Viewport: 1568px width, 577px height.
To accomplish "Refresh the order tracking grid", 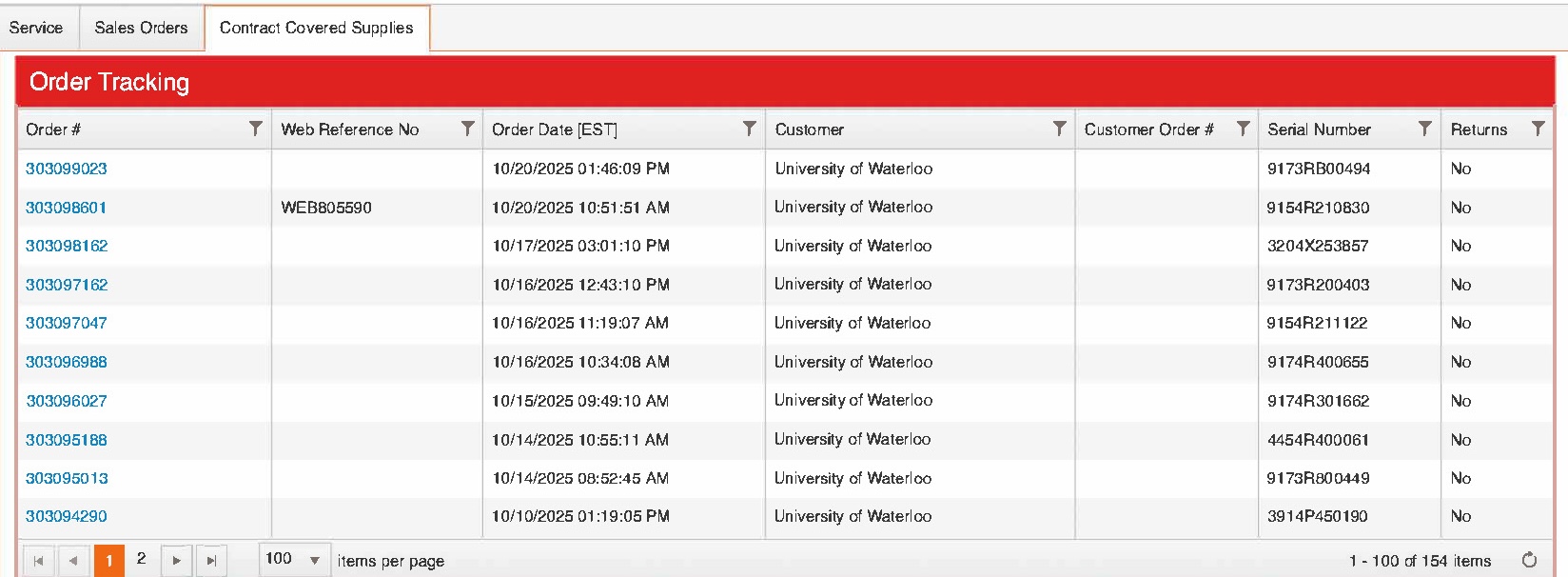I will coord(1529,560).
